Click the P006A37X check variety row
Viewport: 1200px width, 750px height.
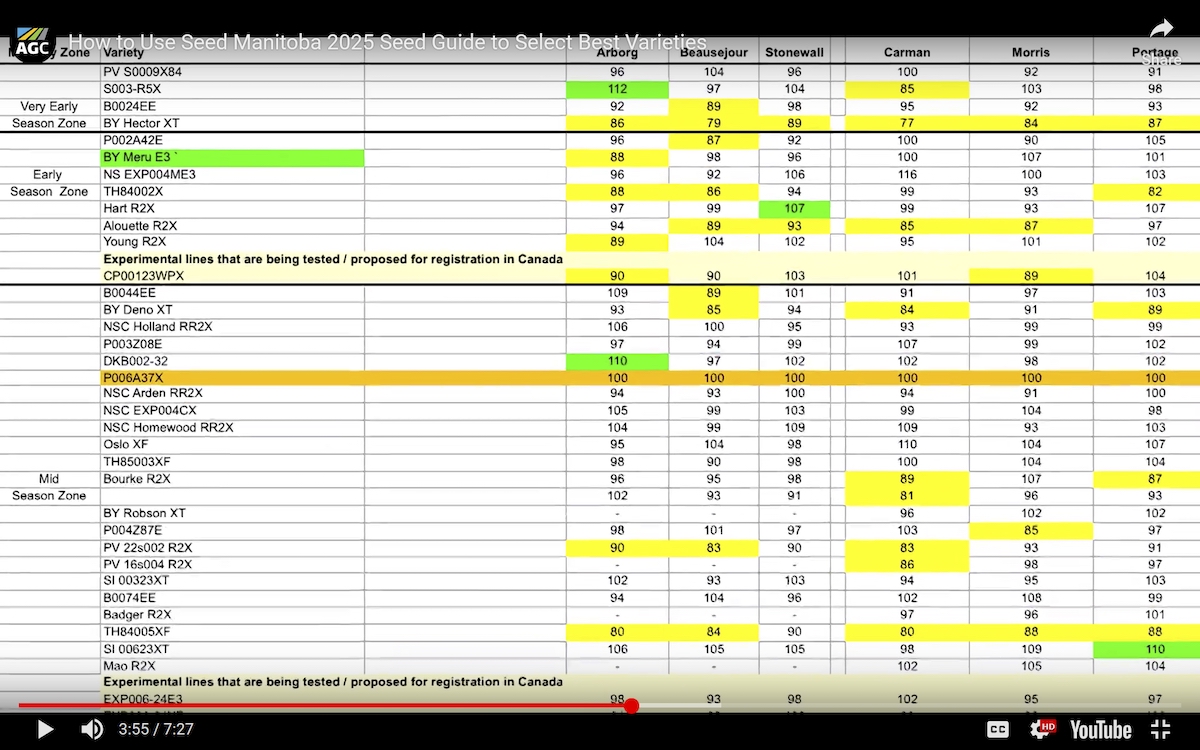[600, 377]
